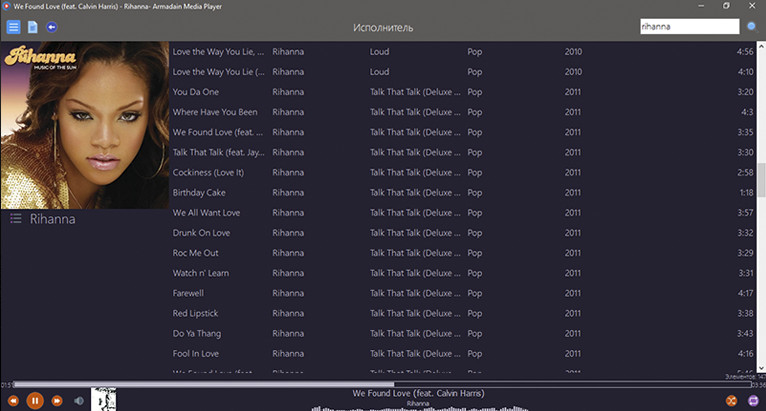Click the Rihanna album cover art
The height and width of the screenshot is (411, 766).
click(85, 125)
